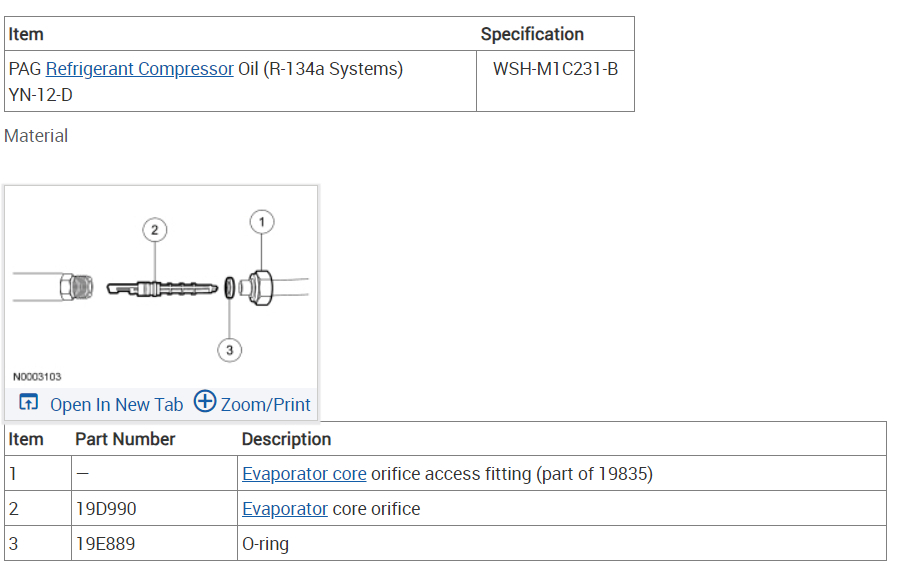Click callout number 1 in the diagram
This screenshot has height=579, width=909.
pyautogui.click(x=261, y=221)
